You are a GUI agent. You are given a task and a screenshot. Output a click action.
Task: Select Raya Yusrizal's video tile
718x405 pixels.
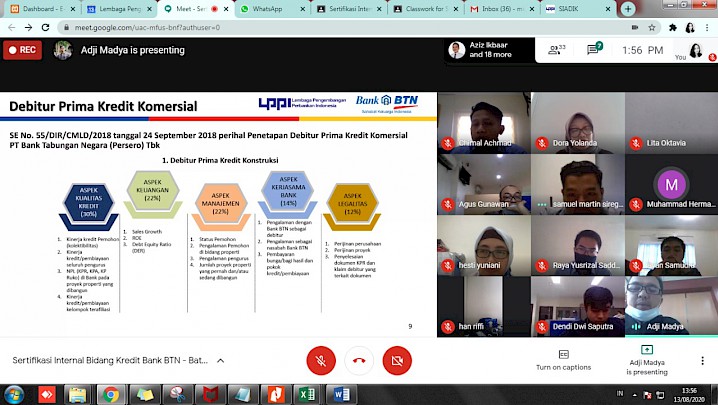tap(578, 246)
